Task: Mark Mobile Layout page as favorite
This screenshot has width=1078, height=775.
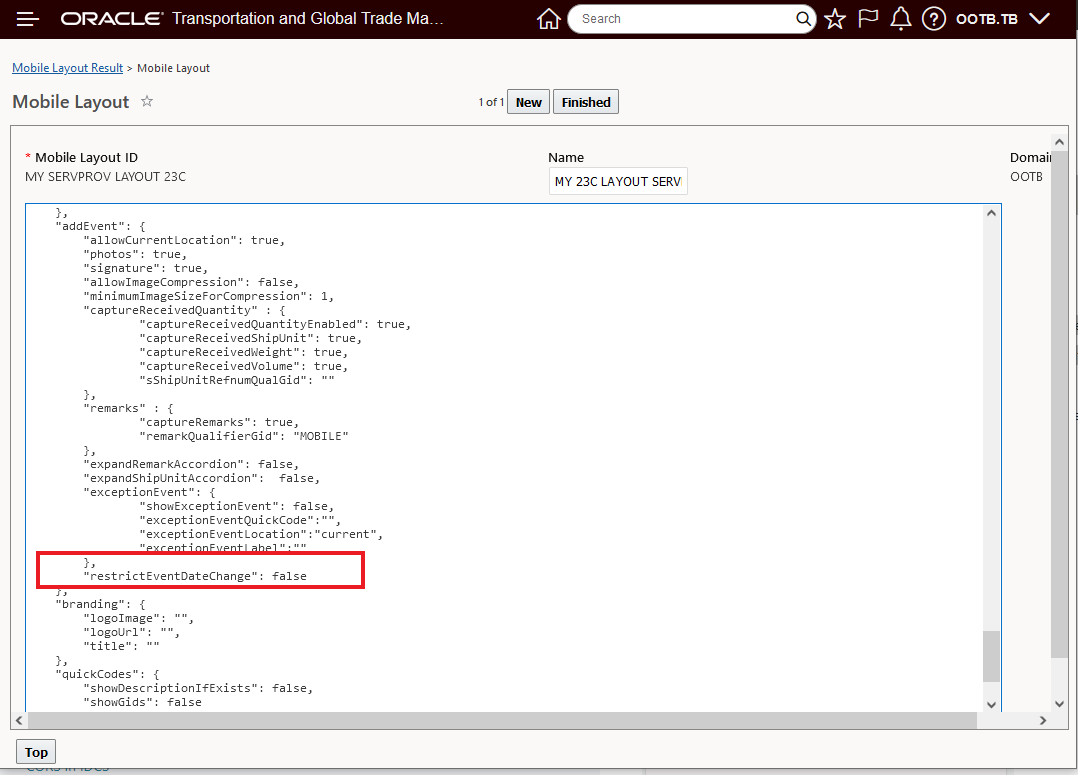Action: coord(146,101)
